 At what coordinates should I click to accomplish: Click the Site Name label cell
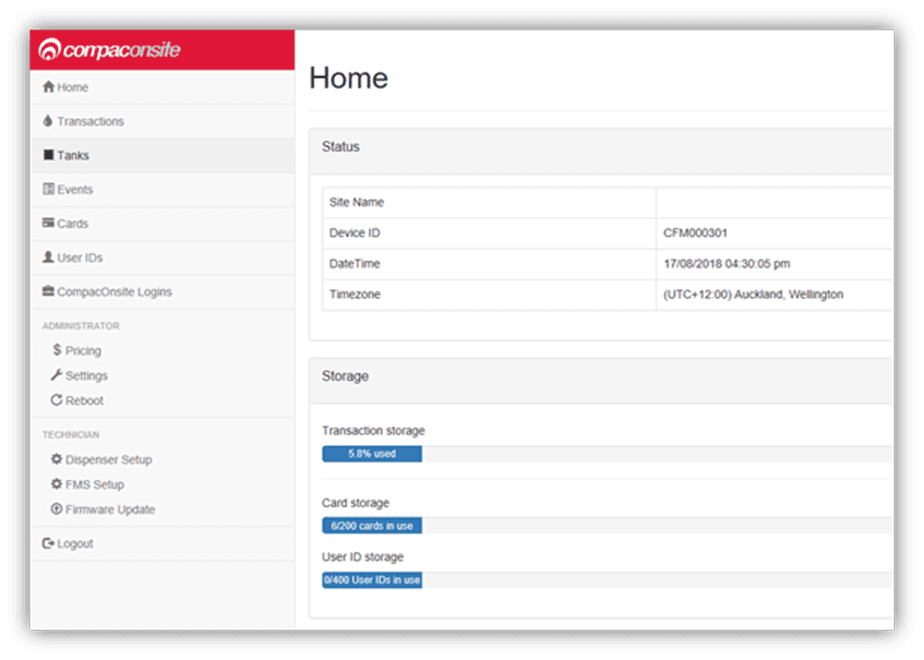click(x=489, y=203)
